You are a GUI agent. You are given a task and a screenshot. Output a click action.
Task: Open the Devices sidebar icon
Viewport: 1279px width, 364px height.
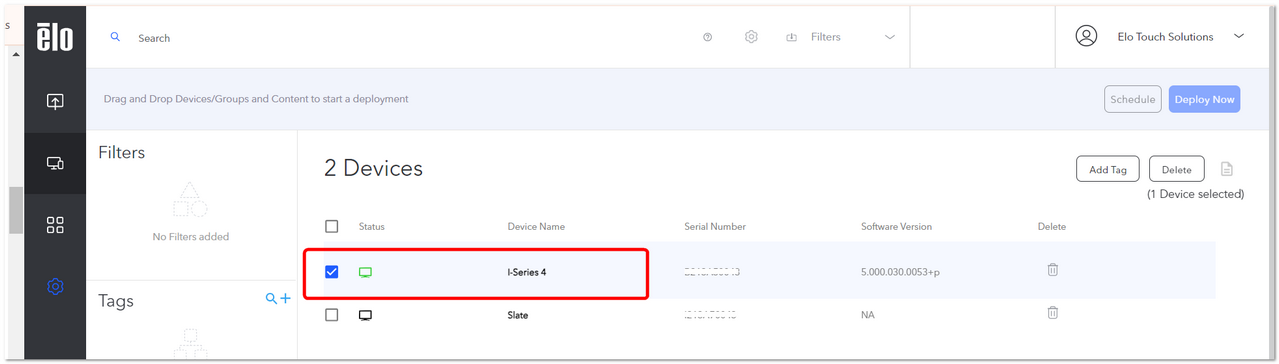pos(55,163)
